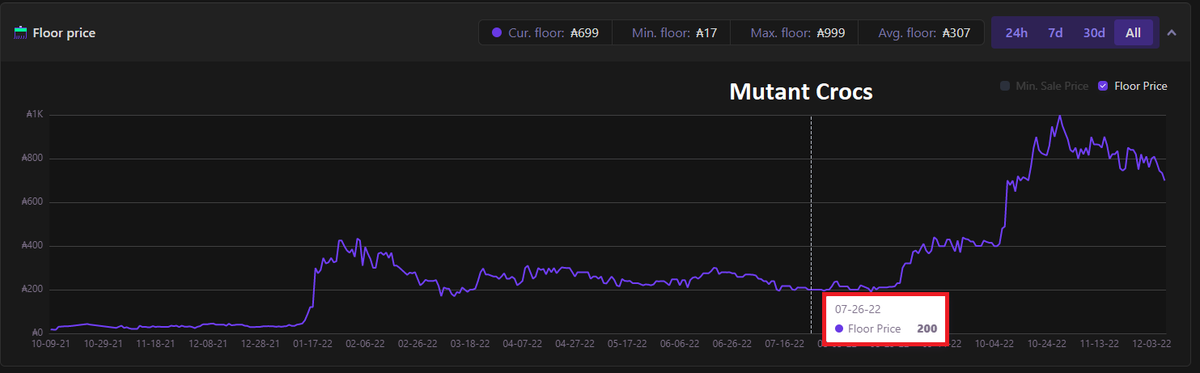
Task: Click the ₳400 y-axis label
Action: pyautogui.click(x=31, y=246)
